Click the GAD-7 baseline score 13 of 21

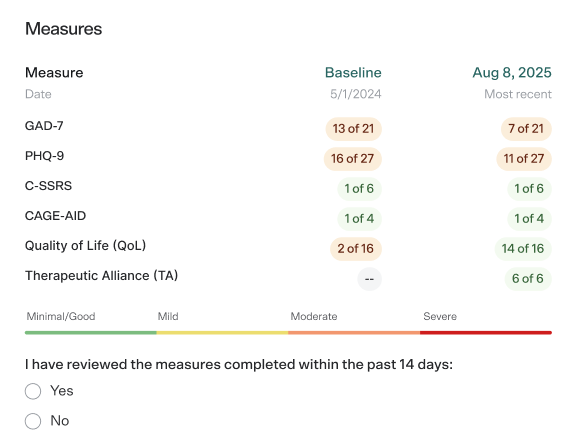[x=353, y=129]
